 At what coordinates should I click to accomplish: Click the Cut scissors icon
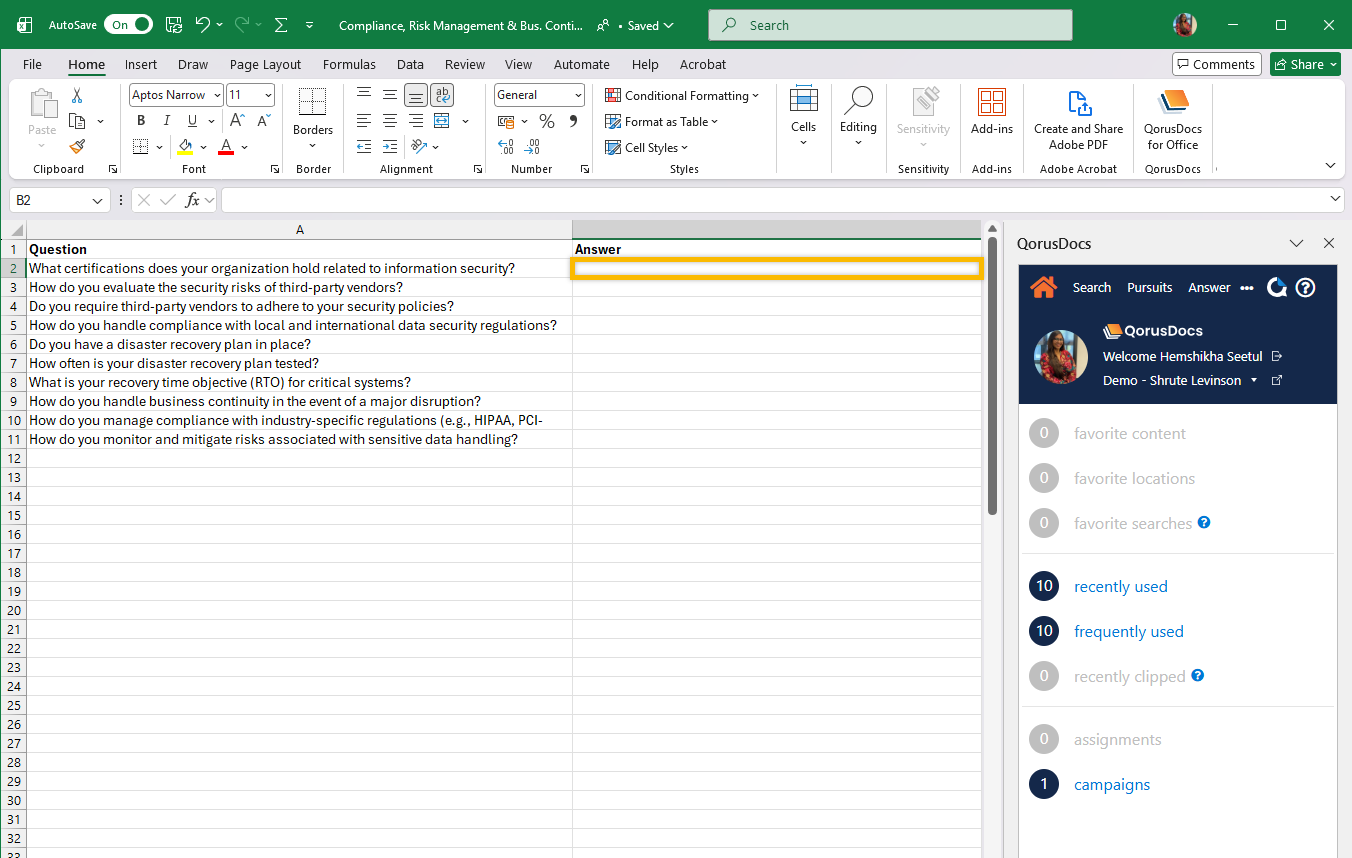pos(77,96)
